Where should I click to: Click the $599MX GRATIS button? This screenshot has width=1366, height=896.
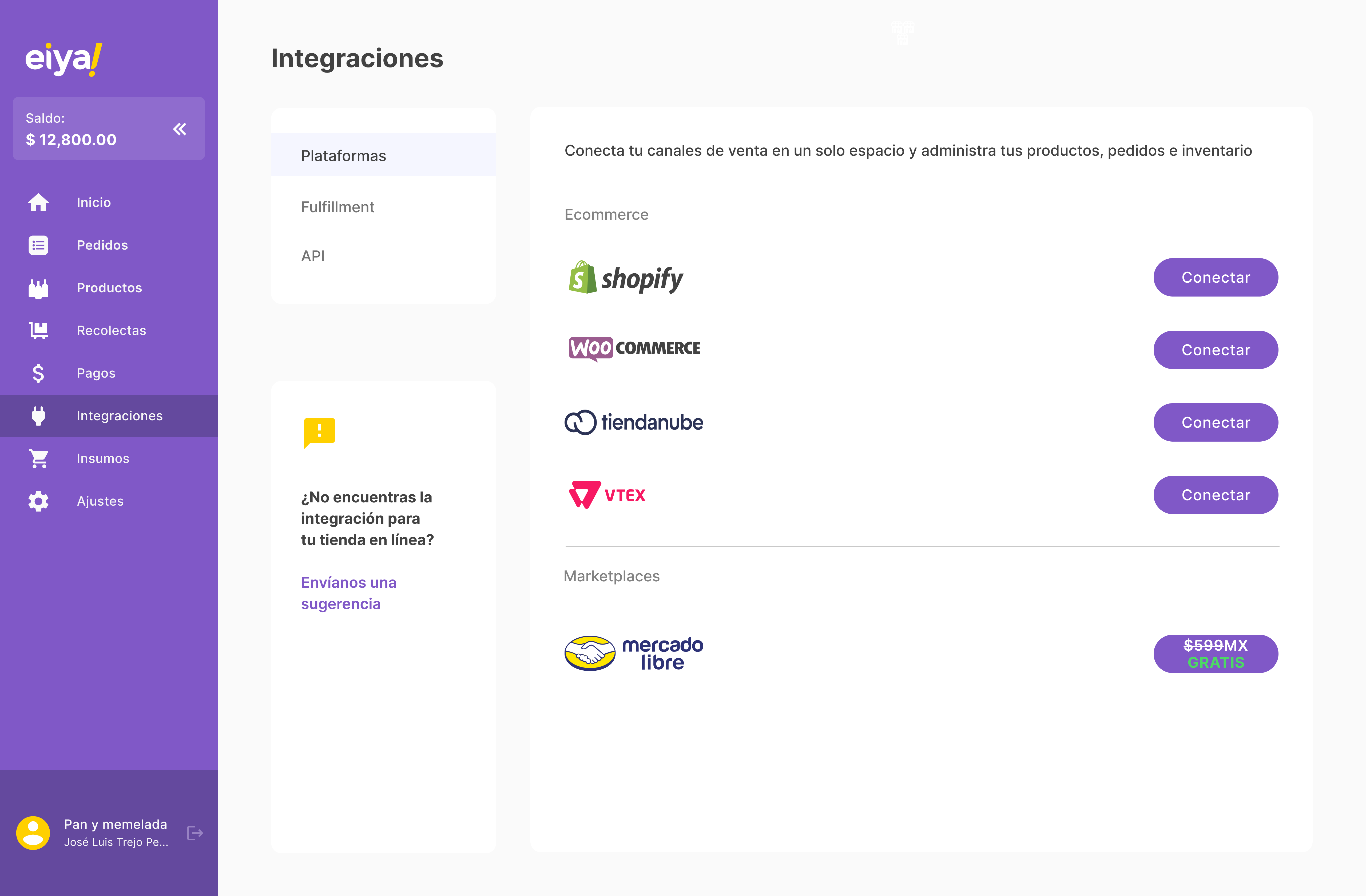[x=1216, y=654]
